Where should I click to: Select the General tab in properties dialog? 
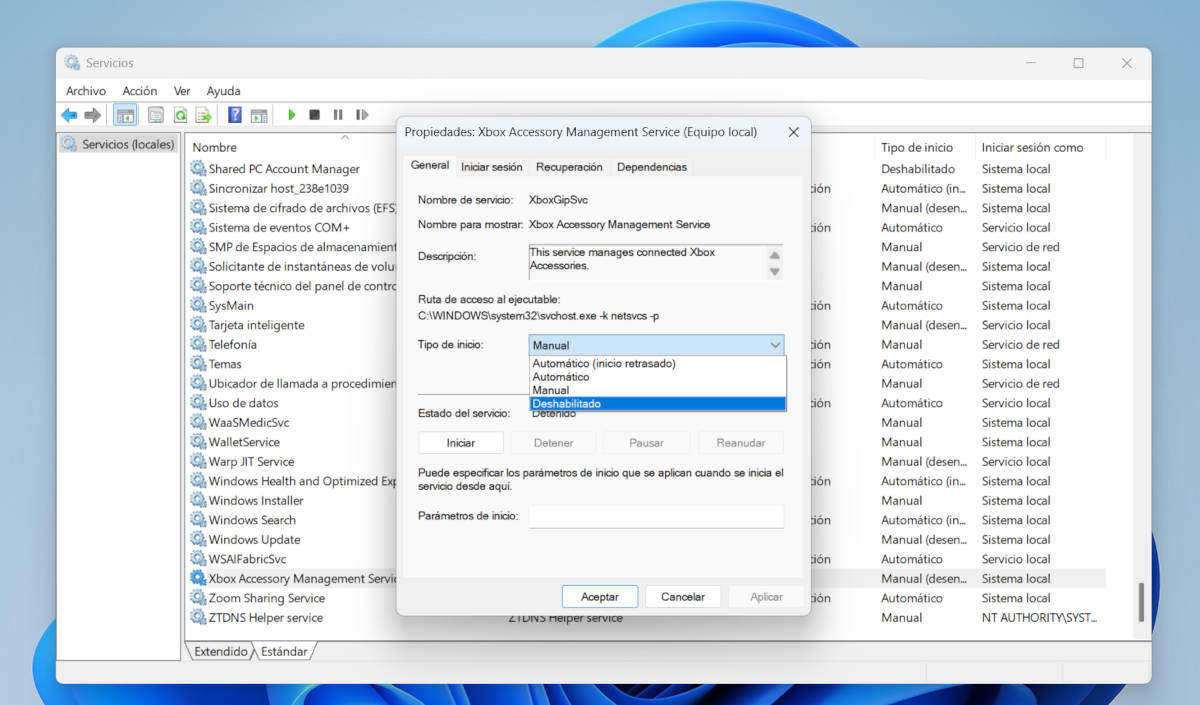[430, 166]
